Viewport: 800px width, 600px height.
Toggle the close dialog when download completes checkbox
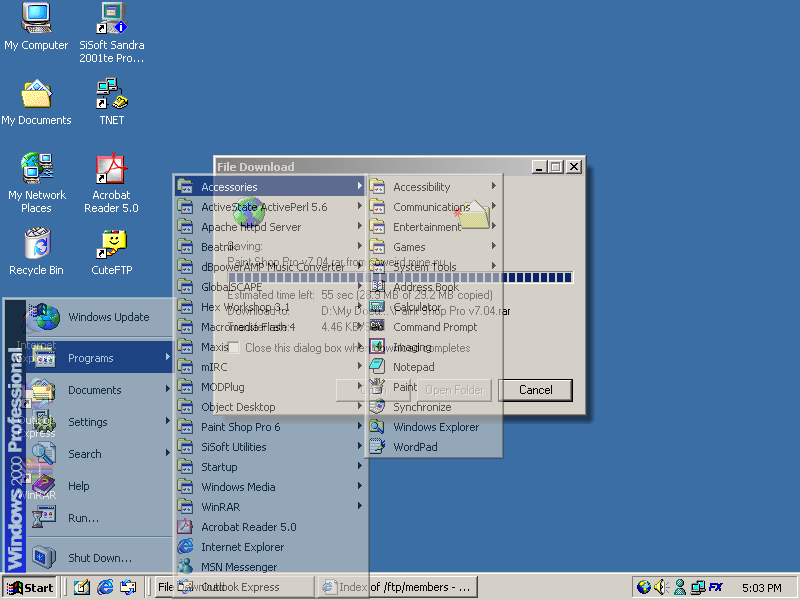234,348
